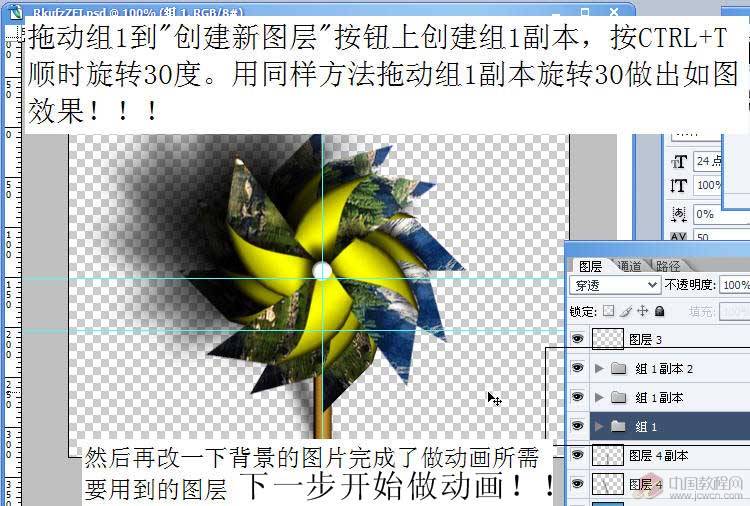The width and height of the screenshot is (750, 506).
Task: Click the 不透明度 label
Action: 690,286
